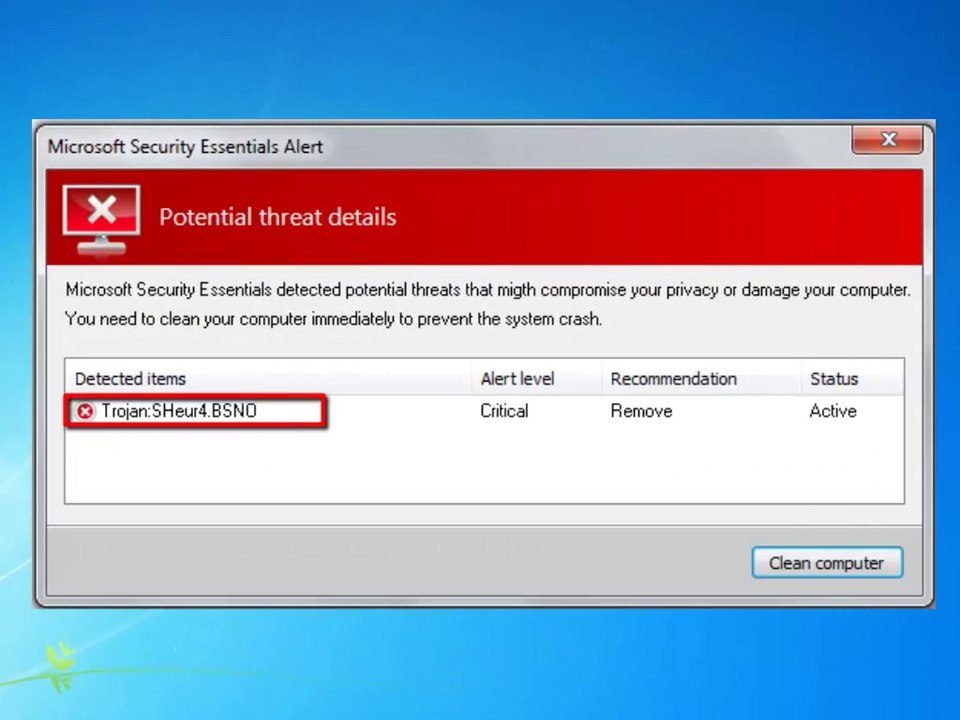Close the Microsoft Security Essentials Alert dialog
Viewport: 960px width, 720px height.
pyautogui.click(x=888, y=140)
